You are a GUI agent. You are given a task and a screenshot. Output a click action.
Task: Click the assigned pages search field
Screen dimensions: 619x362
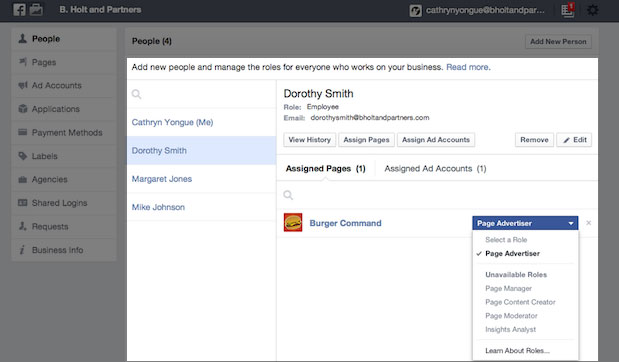pyautogui.click(x=437, y=195)
